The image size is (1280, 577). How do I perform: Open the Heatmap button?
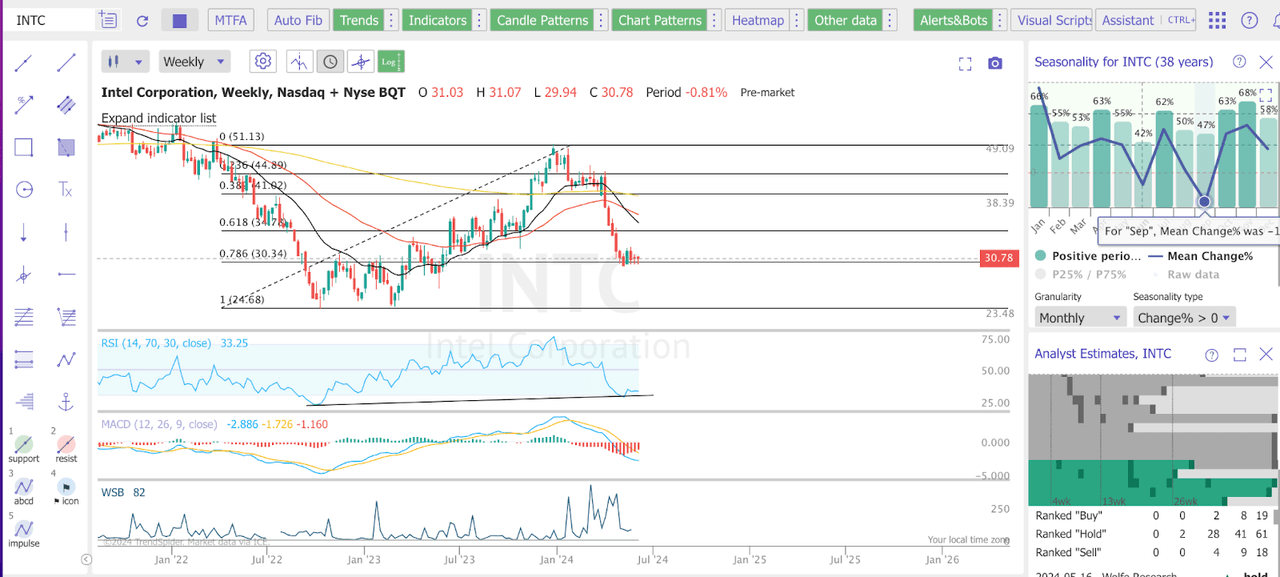[x=757, y=20]
